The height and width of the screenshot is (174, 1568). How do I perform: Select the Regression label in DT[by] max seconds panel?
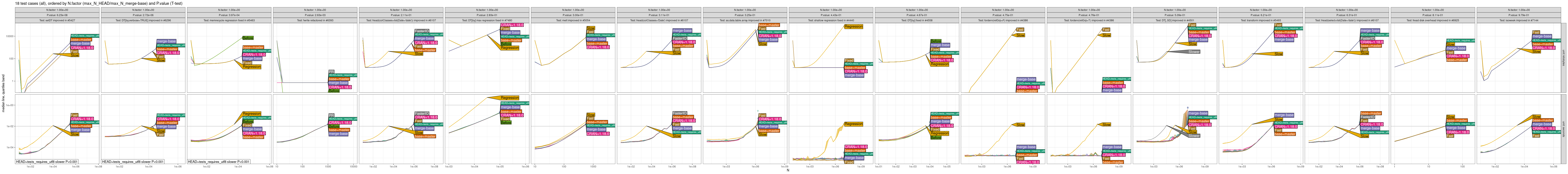509,98
